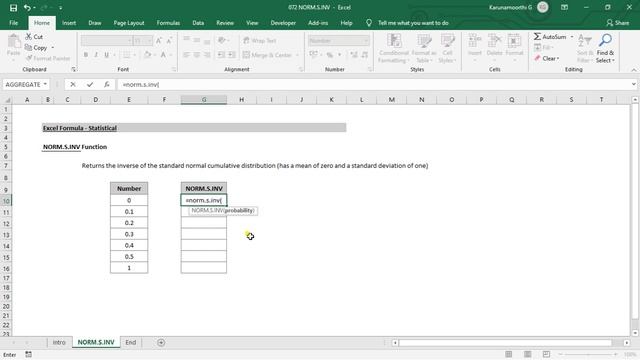Open the Copy dropdown arrow
Viewport: 640px width, 360px height.
coord(53,48)
